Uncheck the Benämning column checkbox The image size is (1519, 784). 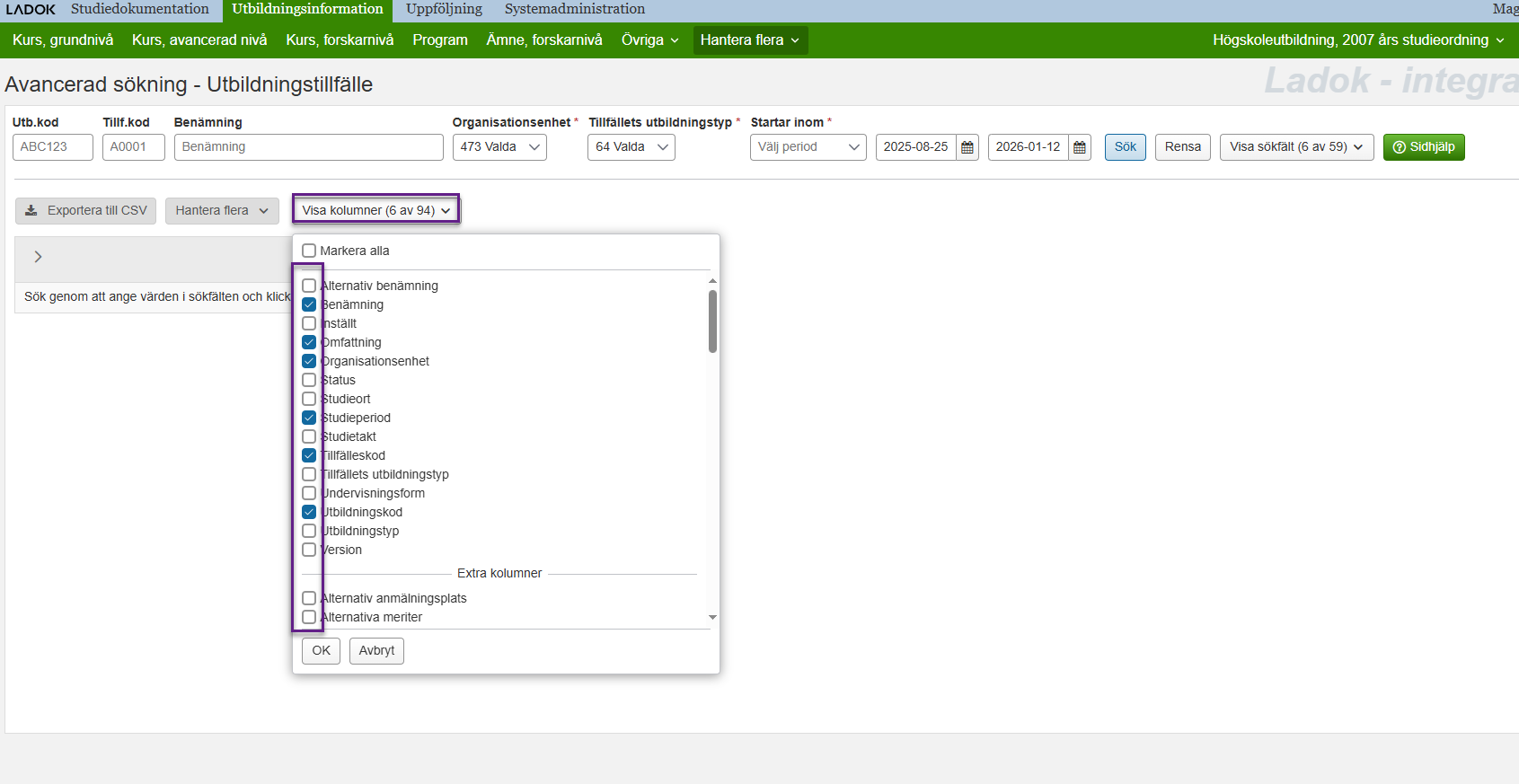click(x=309, y=305)
